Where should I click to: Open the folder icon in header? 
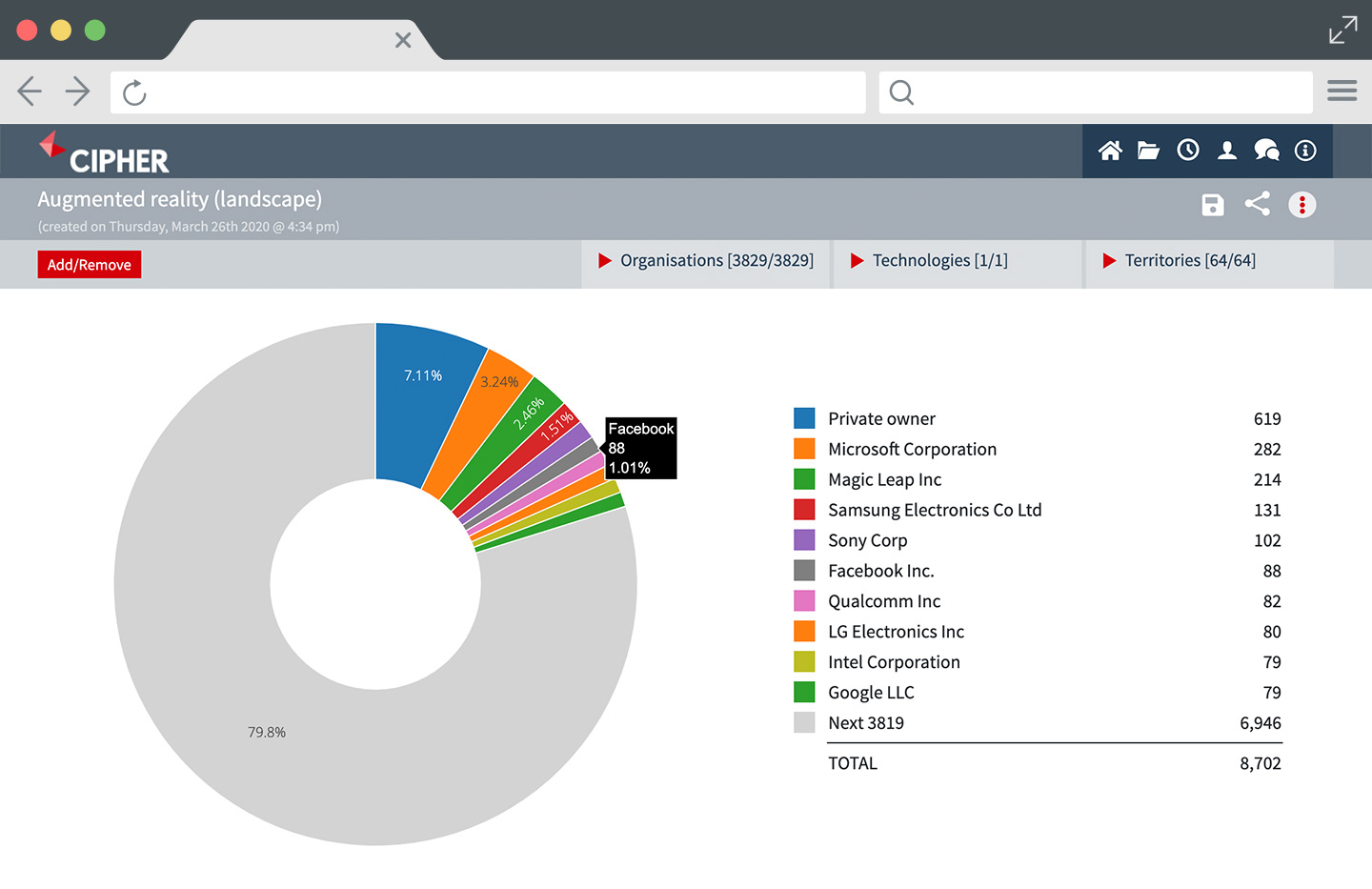pos(1148,151)
